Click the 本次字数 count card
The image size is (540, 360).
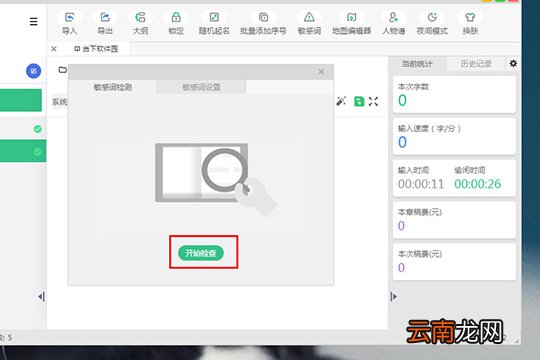[x=454, y=95]
